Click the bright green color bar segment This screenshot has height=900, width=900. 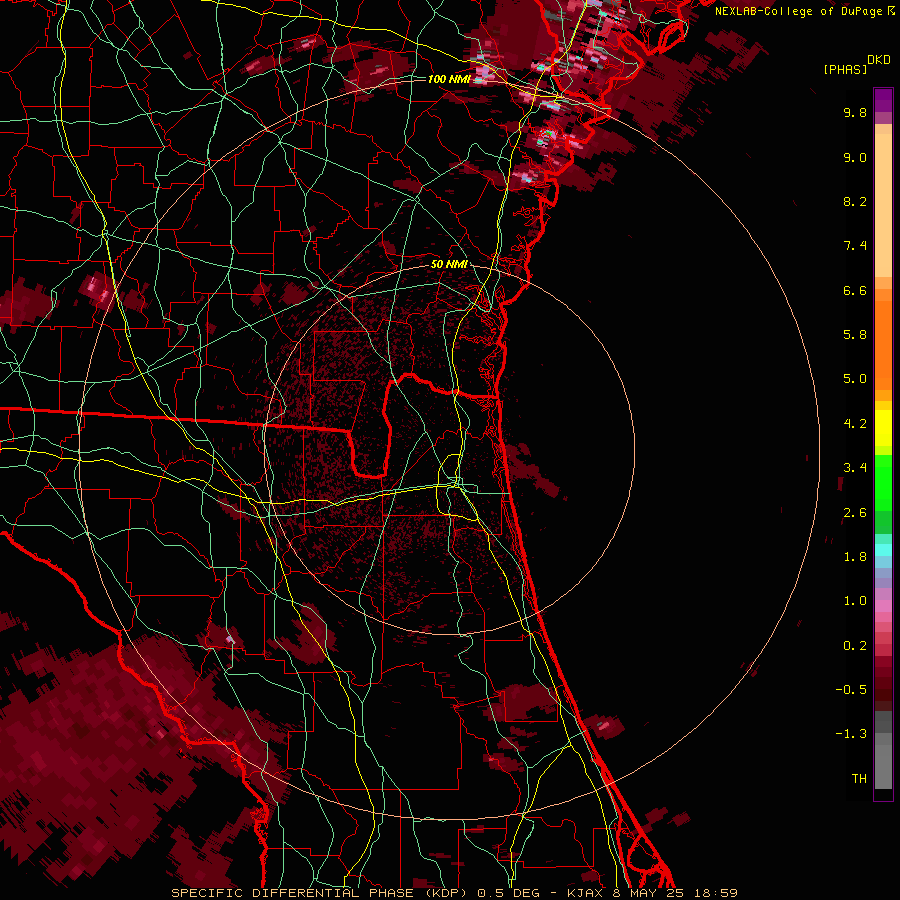point(883,483)
